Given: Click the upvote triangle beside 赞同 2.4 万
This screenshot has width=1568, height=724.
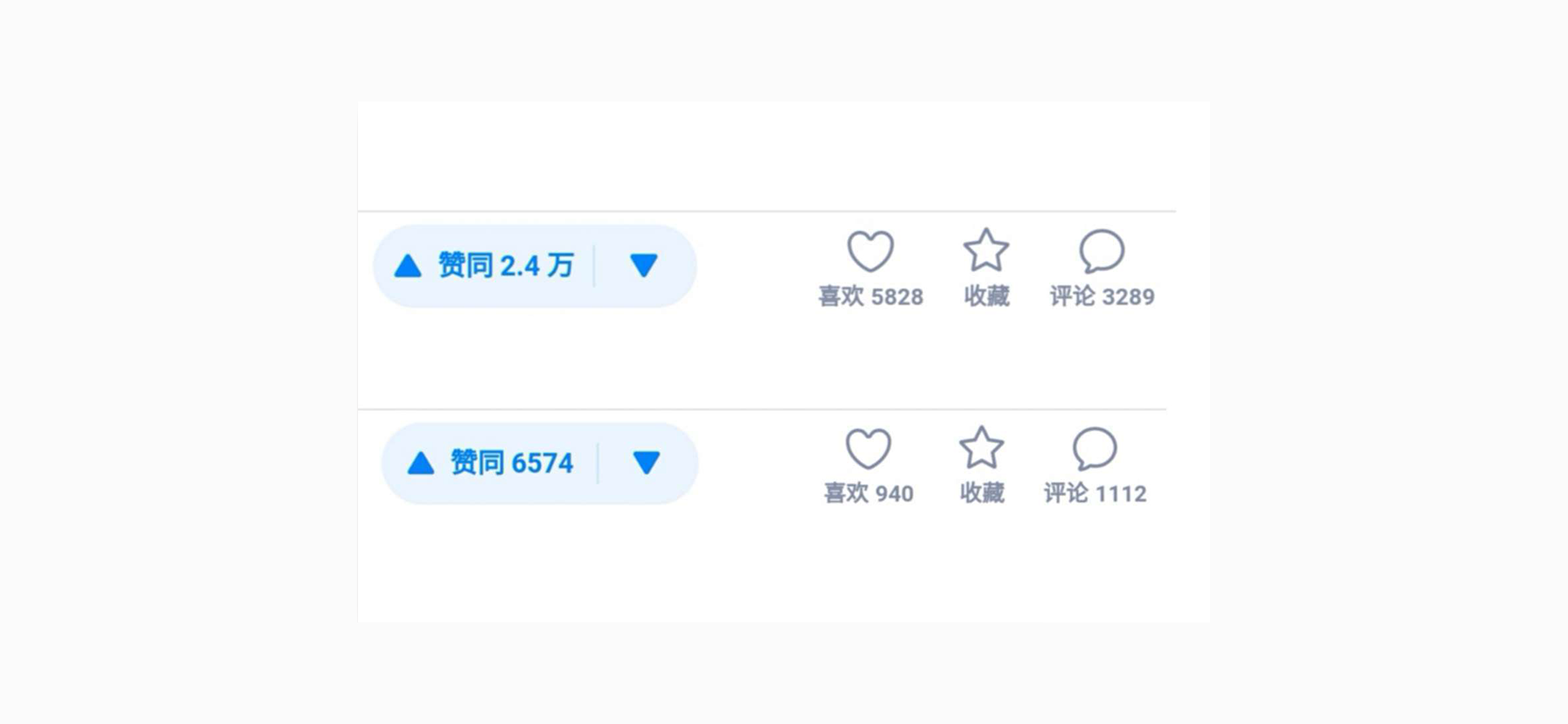Looking at the screenshot, I should (408, 266).
